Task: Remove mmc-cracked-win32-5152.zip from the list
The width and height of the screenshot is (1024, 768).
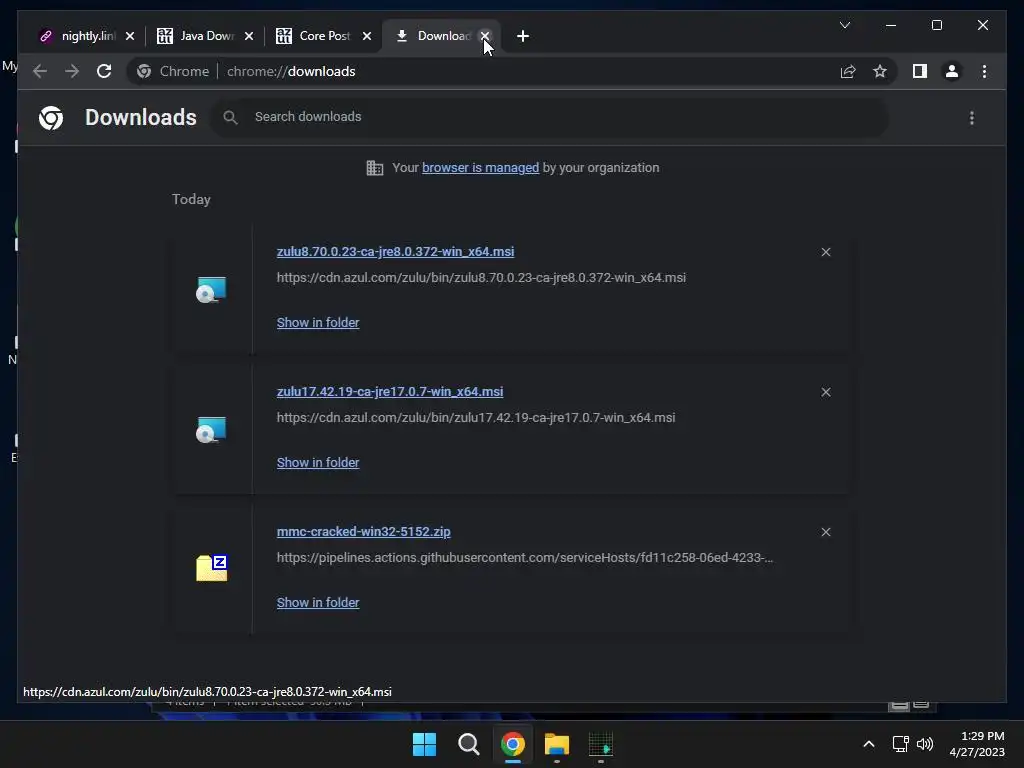Action: click(x=825, y=532)
